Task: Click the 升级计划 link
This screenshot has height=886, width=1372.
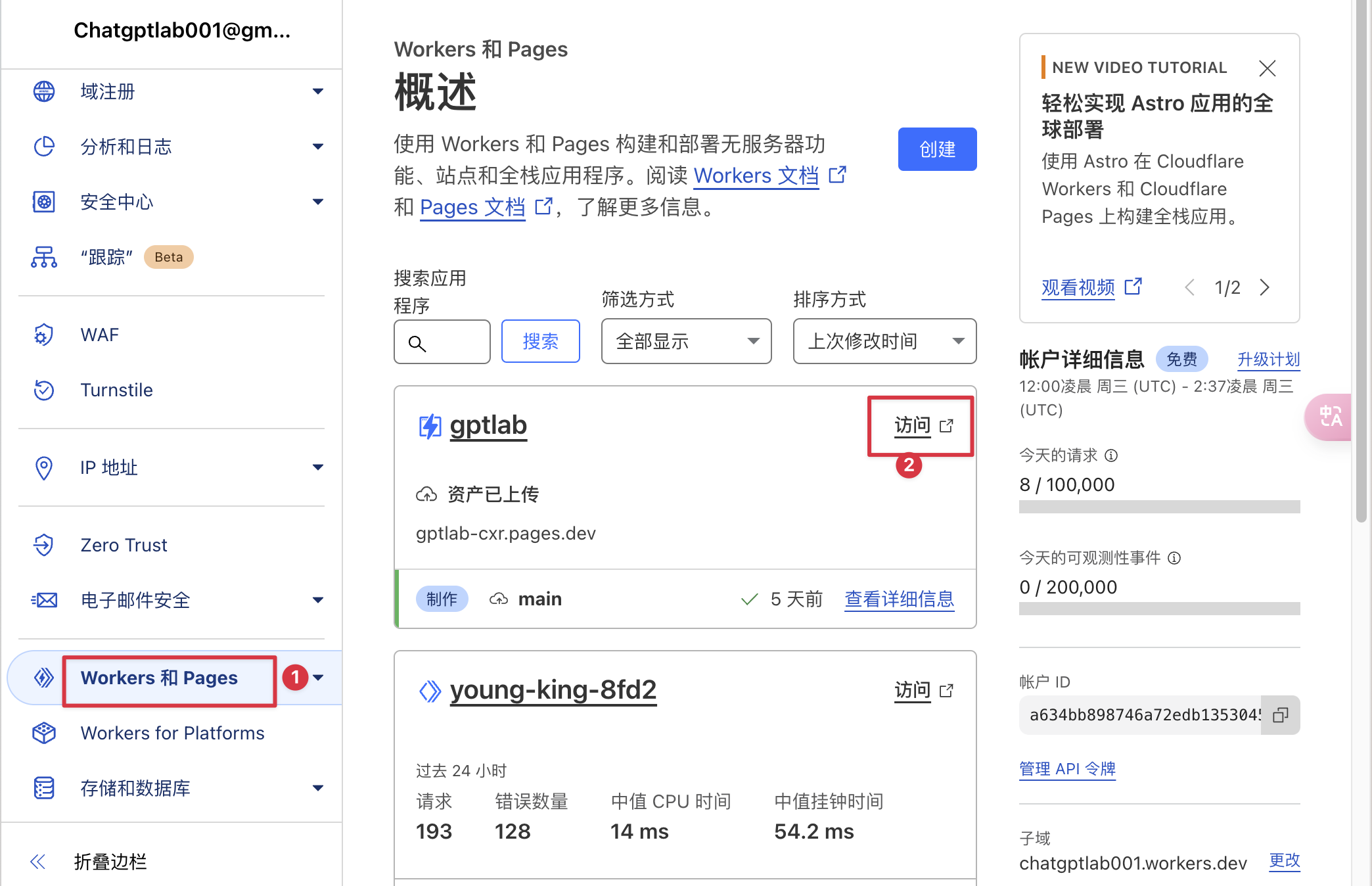Action: click(1268, 360)
